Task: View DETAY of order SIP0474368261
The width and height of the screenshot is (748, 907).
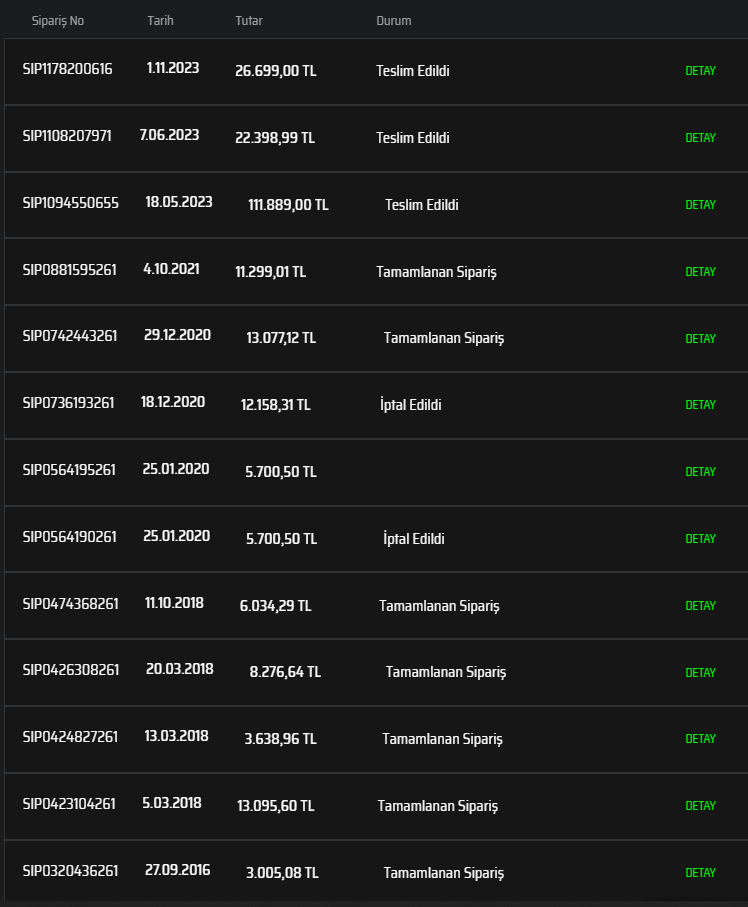Action: (x=700, y=606)
